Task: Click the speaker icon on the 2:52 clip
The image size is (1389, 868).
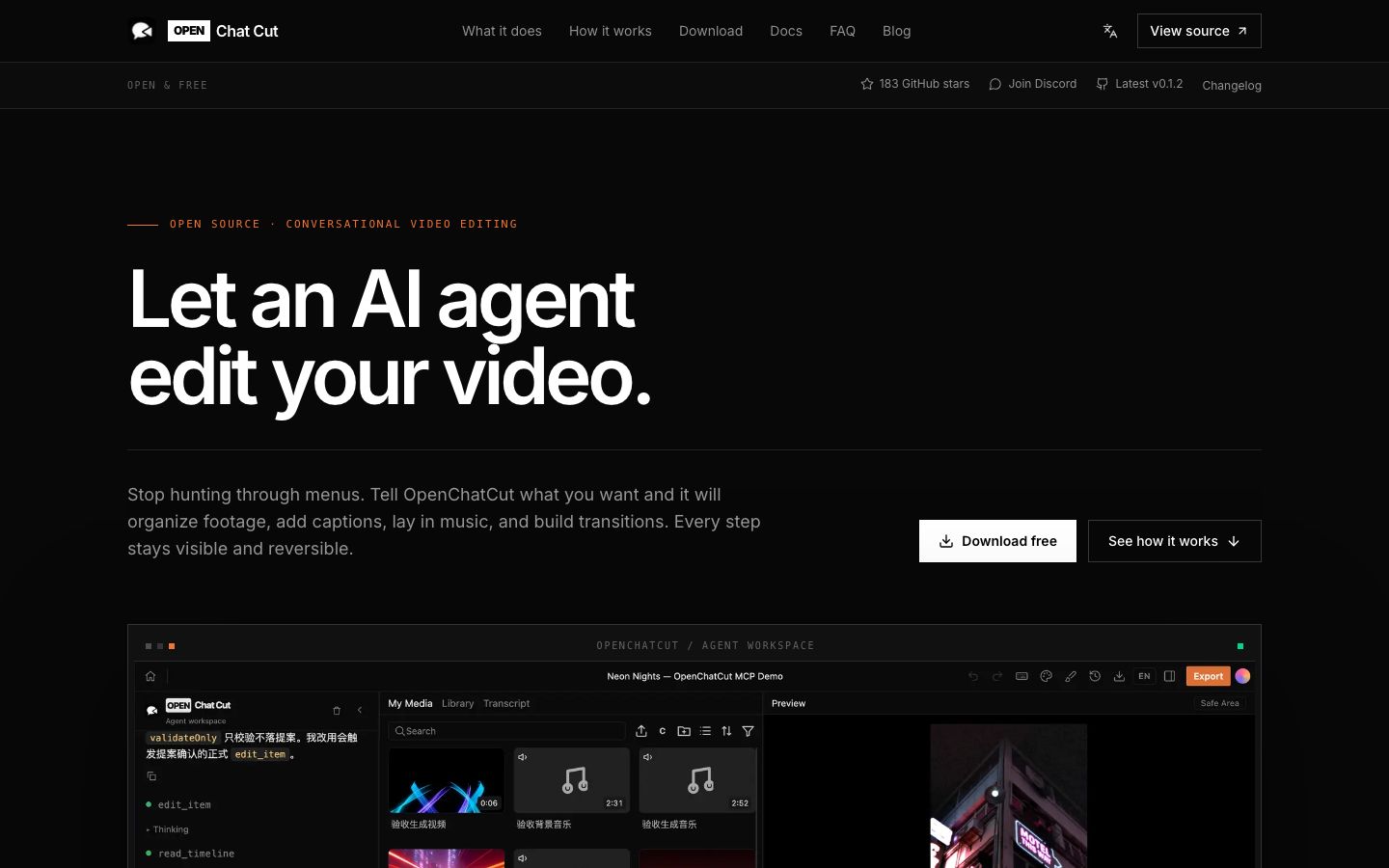Action: pos(648,757)
